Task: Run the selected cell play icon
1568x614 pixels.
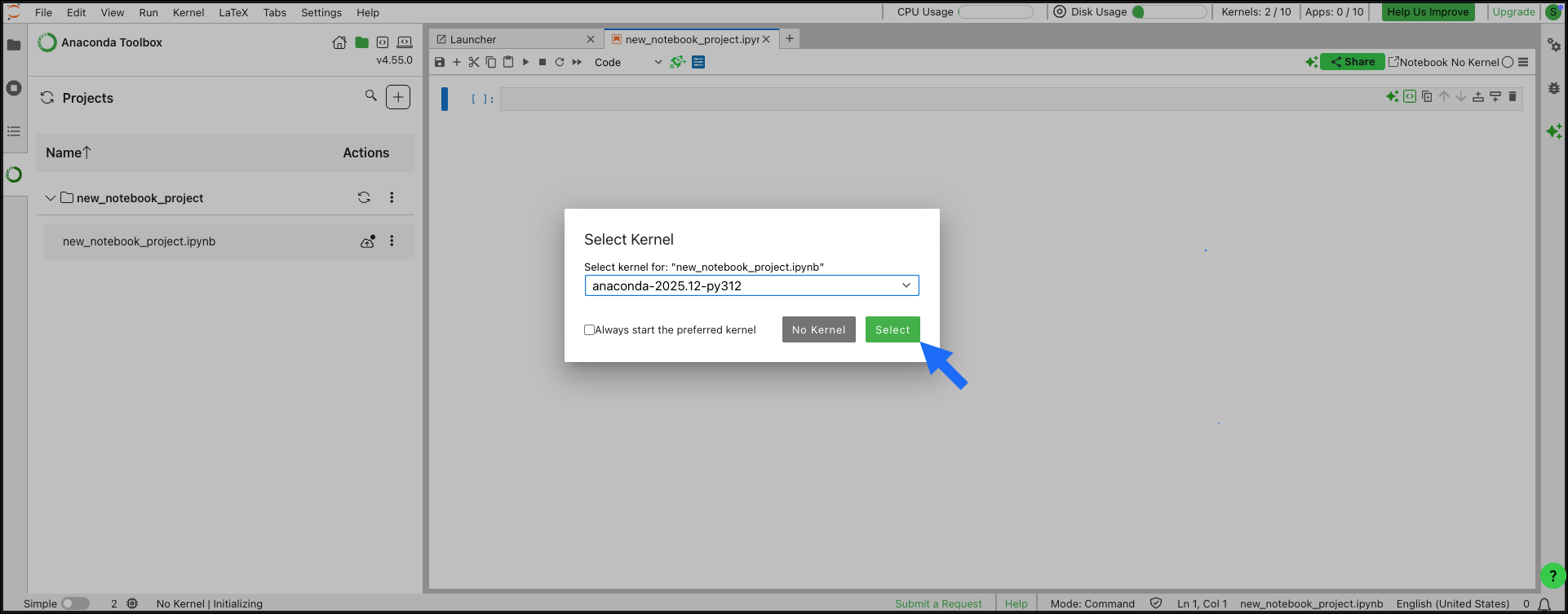Action: [x=525, y=62]
